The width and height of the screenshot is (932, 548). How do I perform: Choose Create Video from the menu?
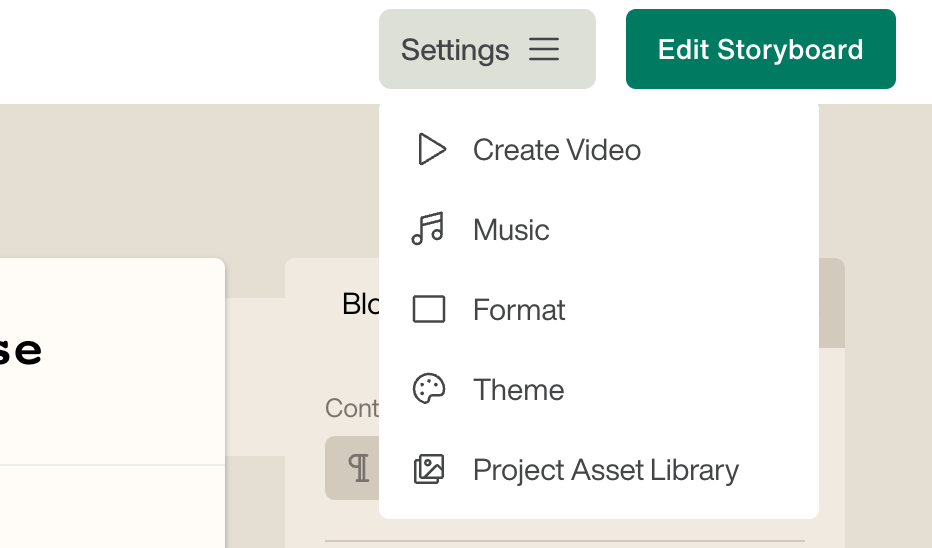pyautogui.click(x=556, y=150)
